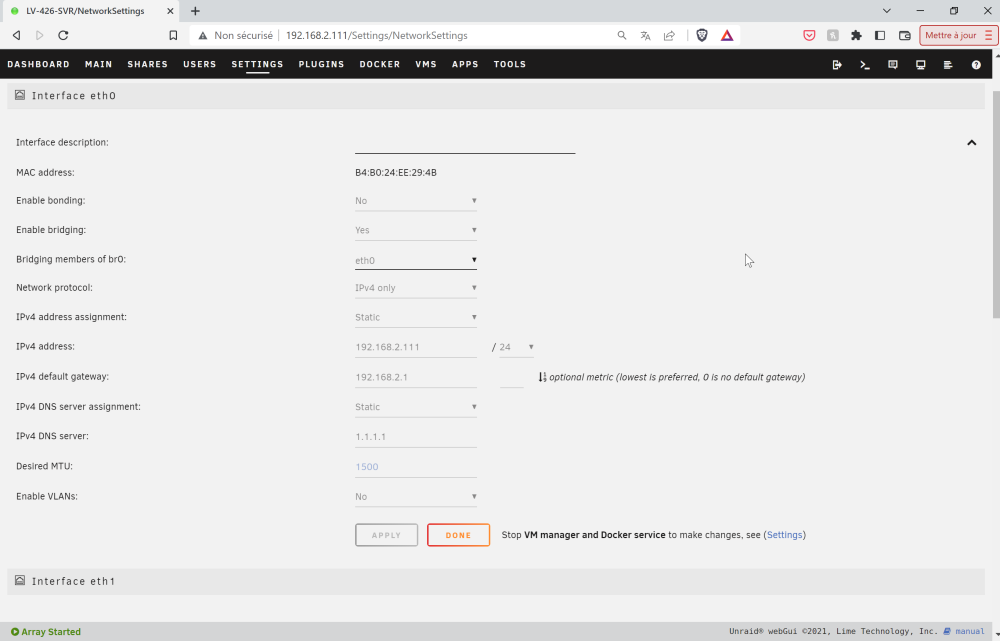1000x641 pixels.
Task: Open the VMs menu
Action: tap(426, 64)
